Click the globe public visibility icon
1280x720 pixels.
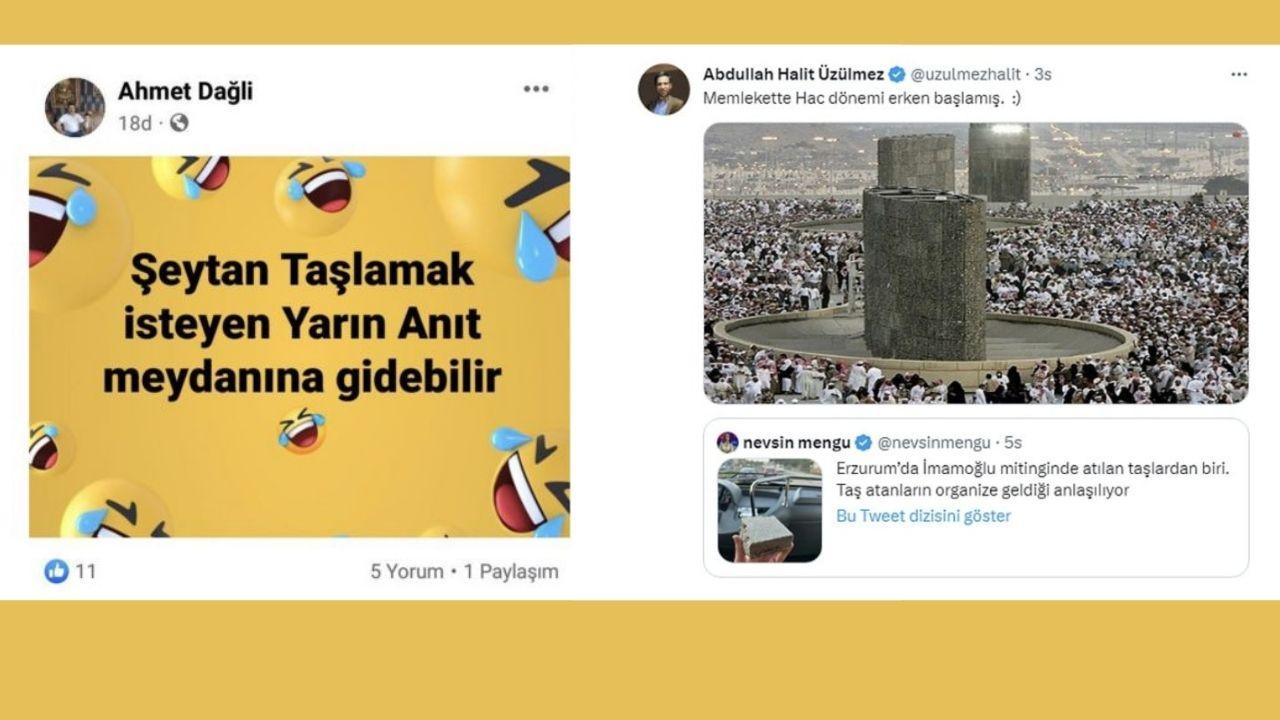coord(179,123)
